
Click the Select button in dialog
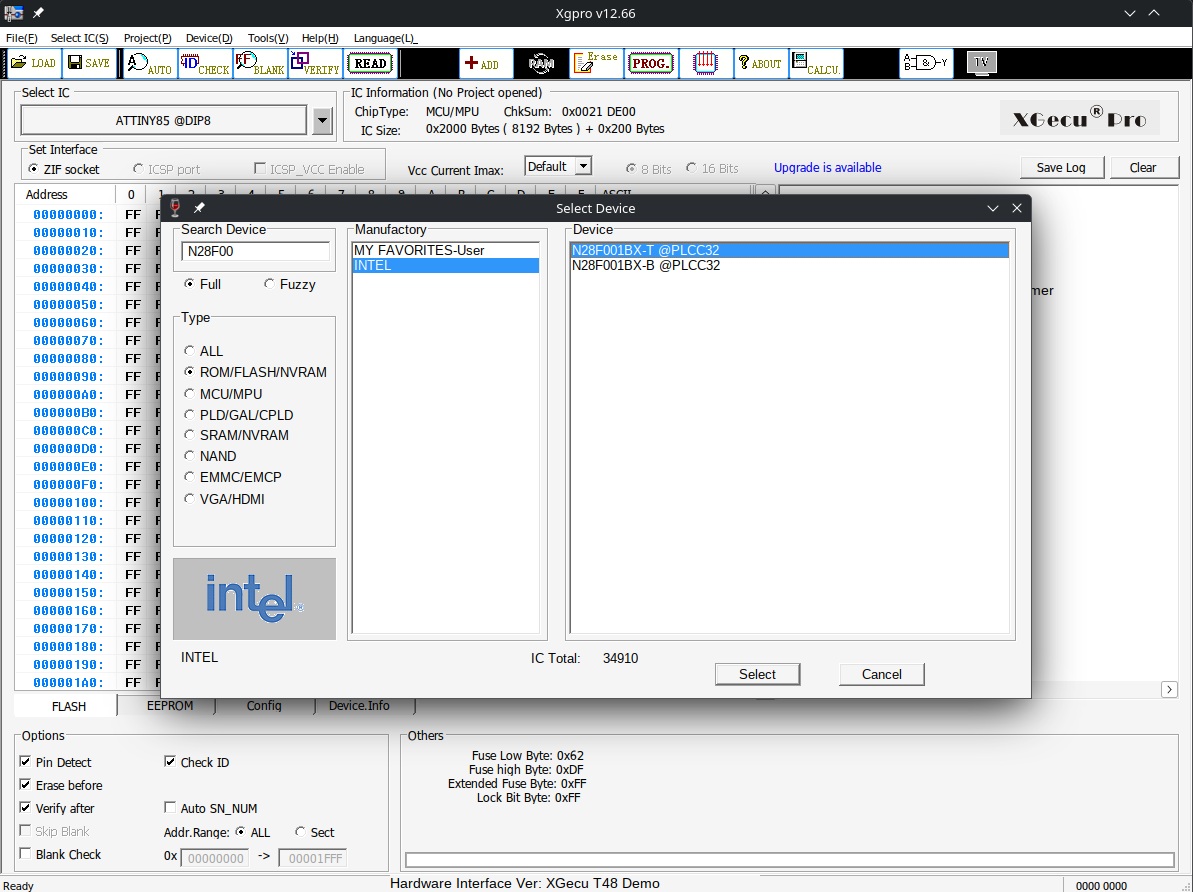pyautogui.click(x=757, y=674)
